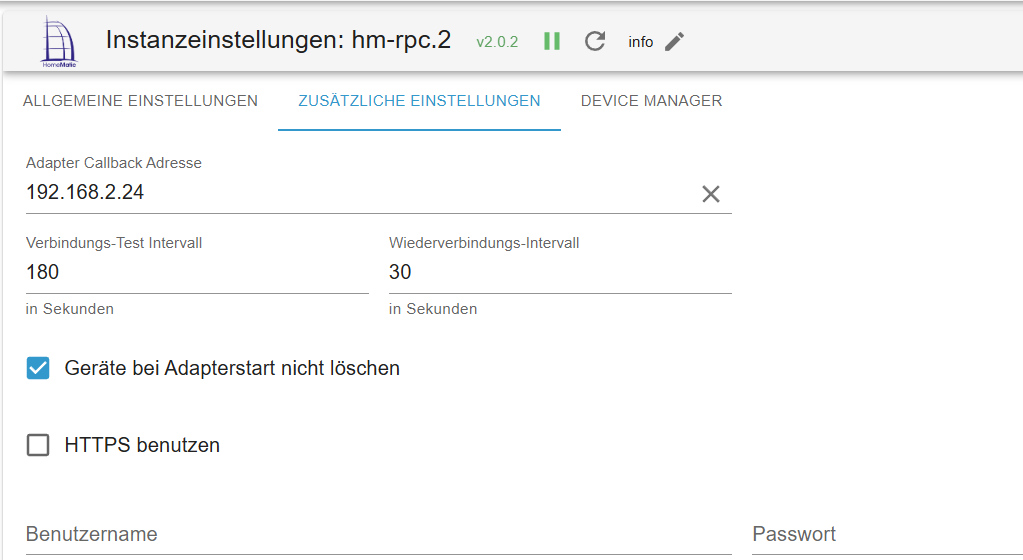Switch to the Device Manager tab

[651, 101]
